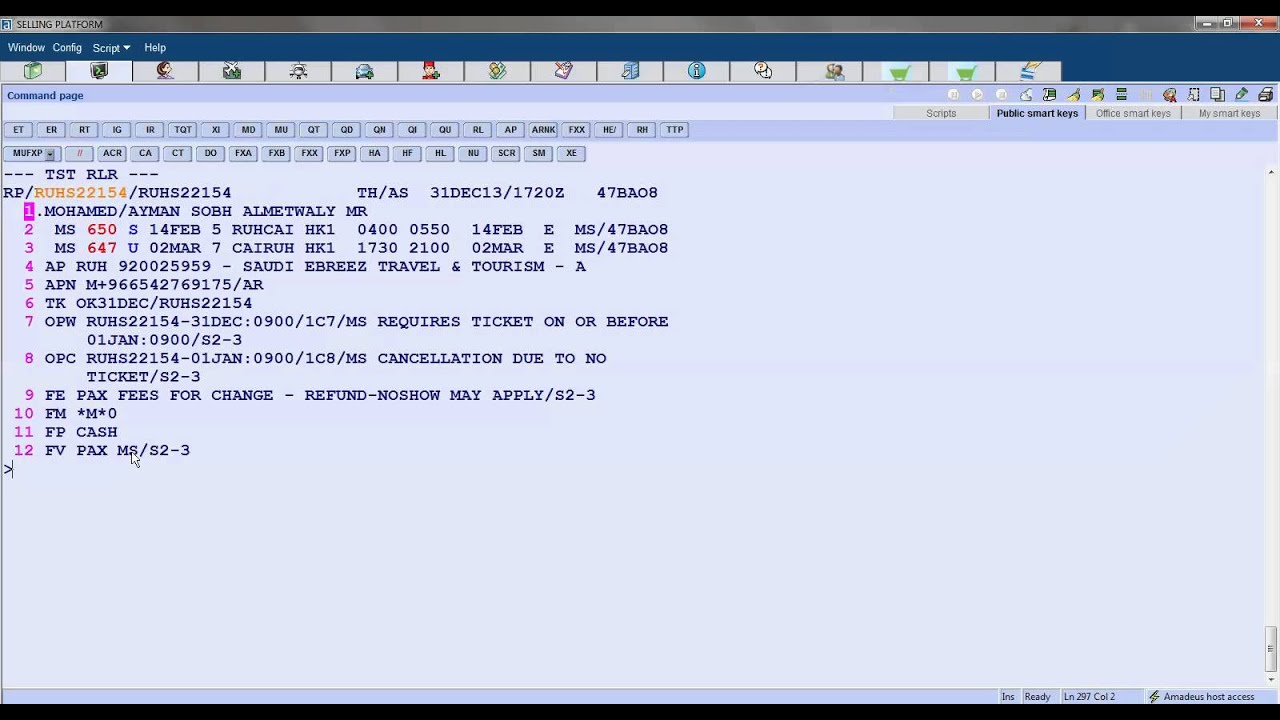This screenshot has height=720, width=1280.
Task: Click the HE/ smart key button
Action: [609, 130]
